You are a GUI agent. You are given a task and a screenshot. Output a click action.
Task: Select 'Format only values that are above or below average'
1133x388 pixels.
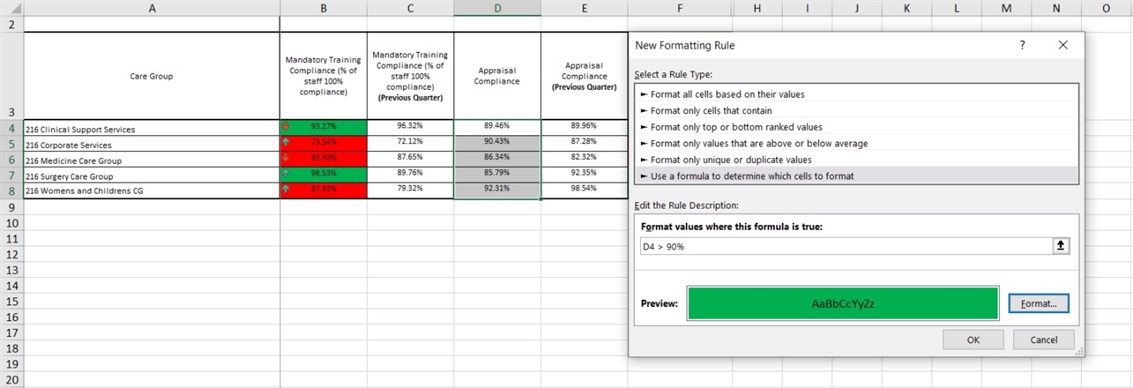pyautogui.click(x=856, y=143)
